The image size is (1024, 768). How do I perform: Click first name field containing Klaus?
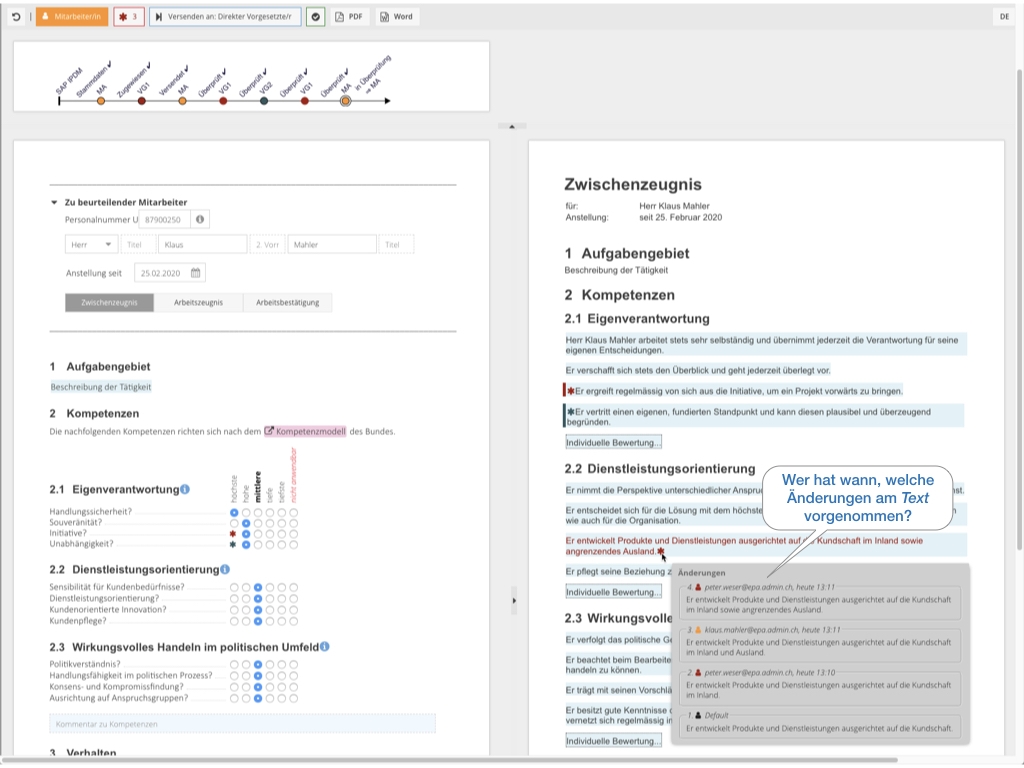point(202,244)
